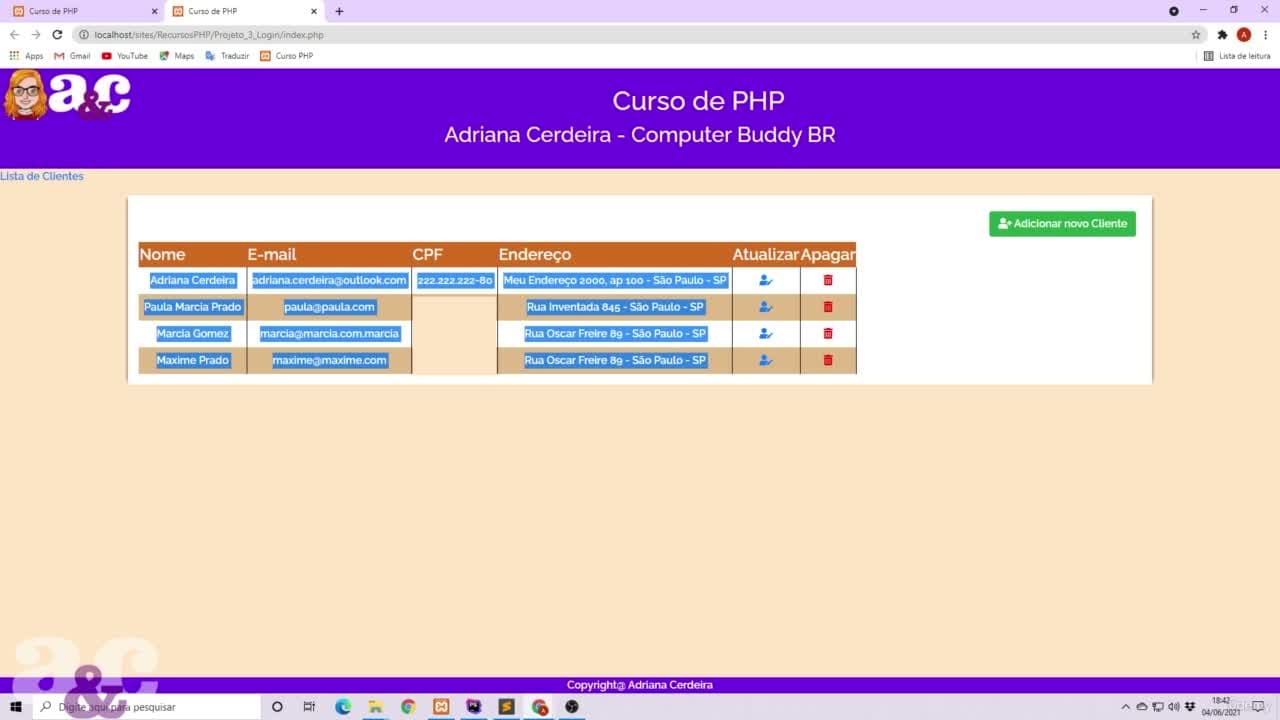Open the browser extensions puzzle icon
This screenshot has width=1280, height=720.
[x=1222, y=34]
